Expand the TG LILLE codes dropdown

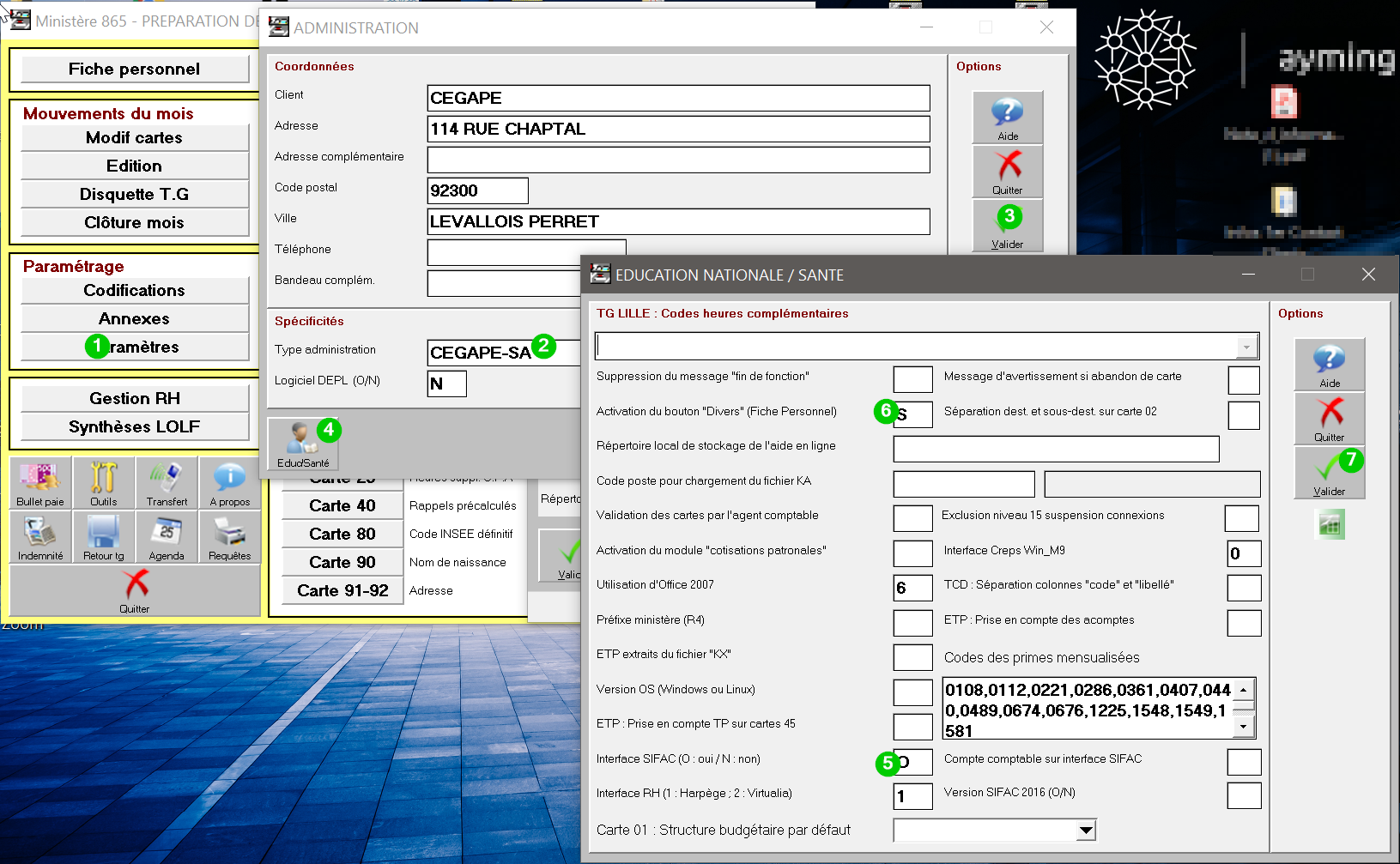click(x=1245, y=347)
